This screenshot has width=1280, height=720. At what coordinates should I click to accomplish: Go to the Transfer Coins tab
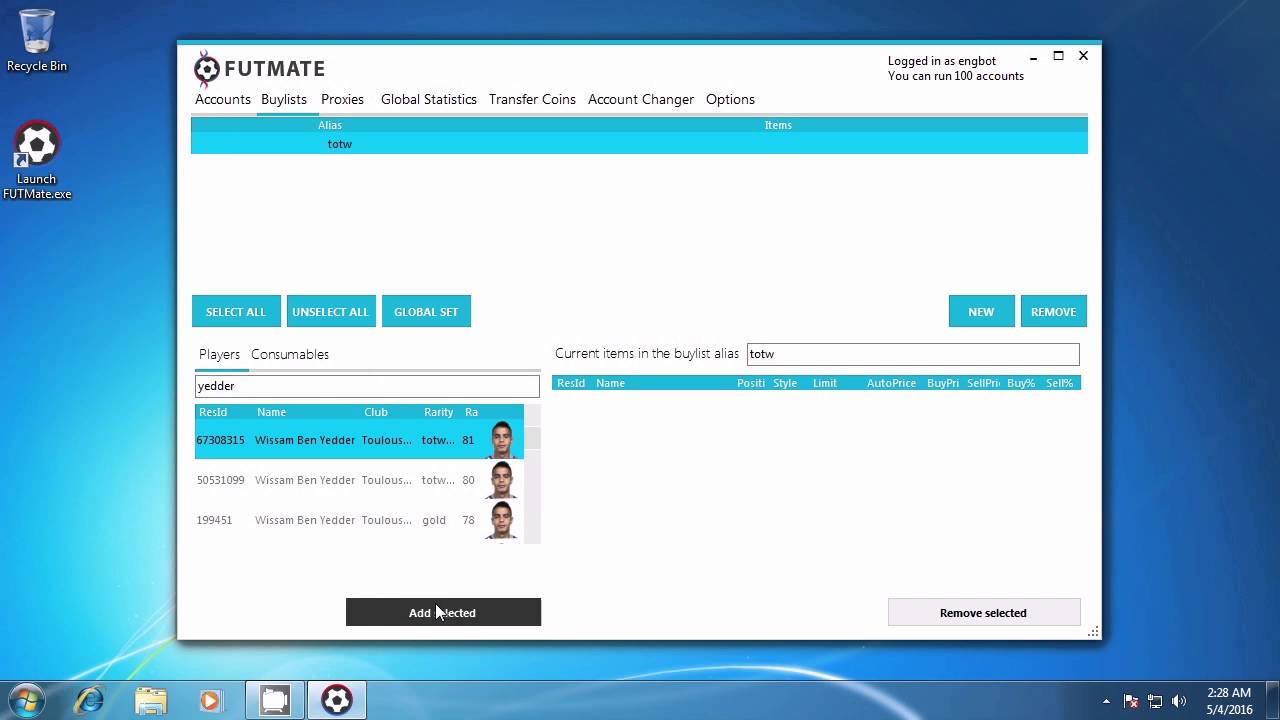pyautogui.click(x=532, y=99)
